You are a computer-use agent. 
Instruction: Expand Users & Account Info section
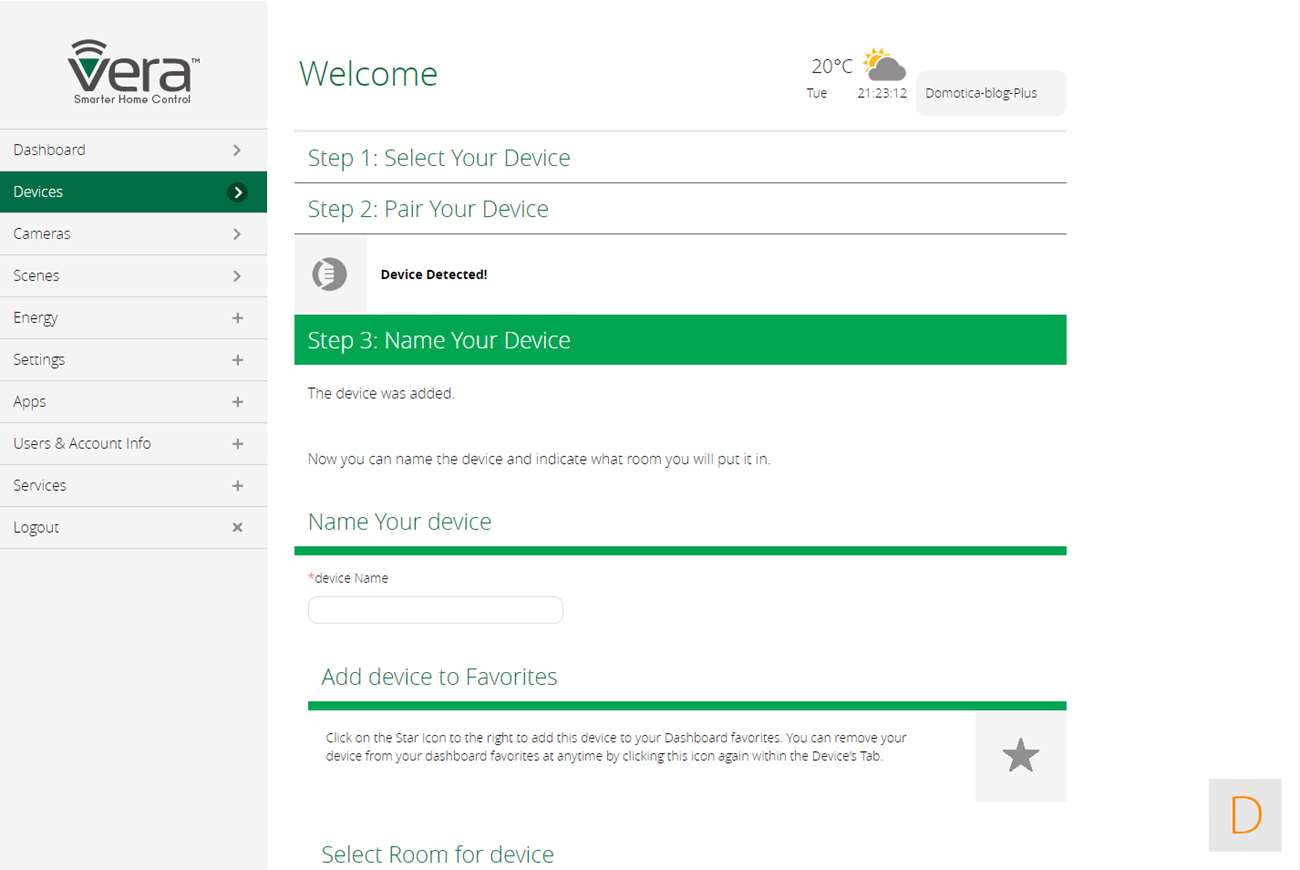(237, 444)
